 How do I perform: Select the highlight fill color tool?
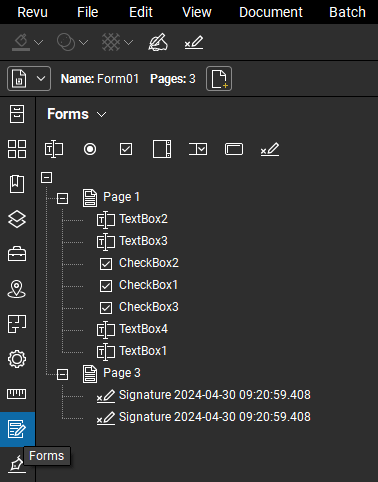(21, 42)
